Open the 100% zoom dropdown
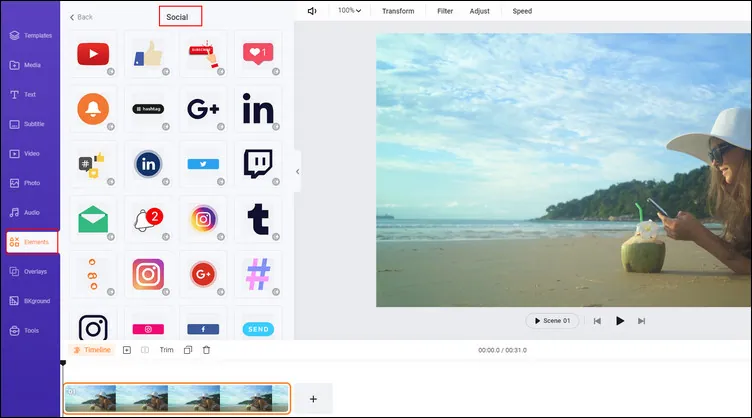Screen dimensions: 752x418 pyautogui.click(x=350, y=11)
